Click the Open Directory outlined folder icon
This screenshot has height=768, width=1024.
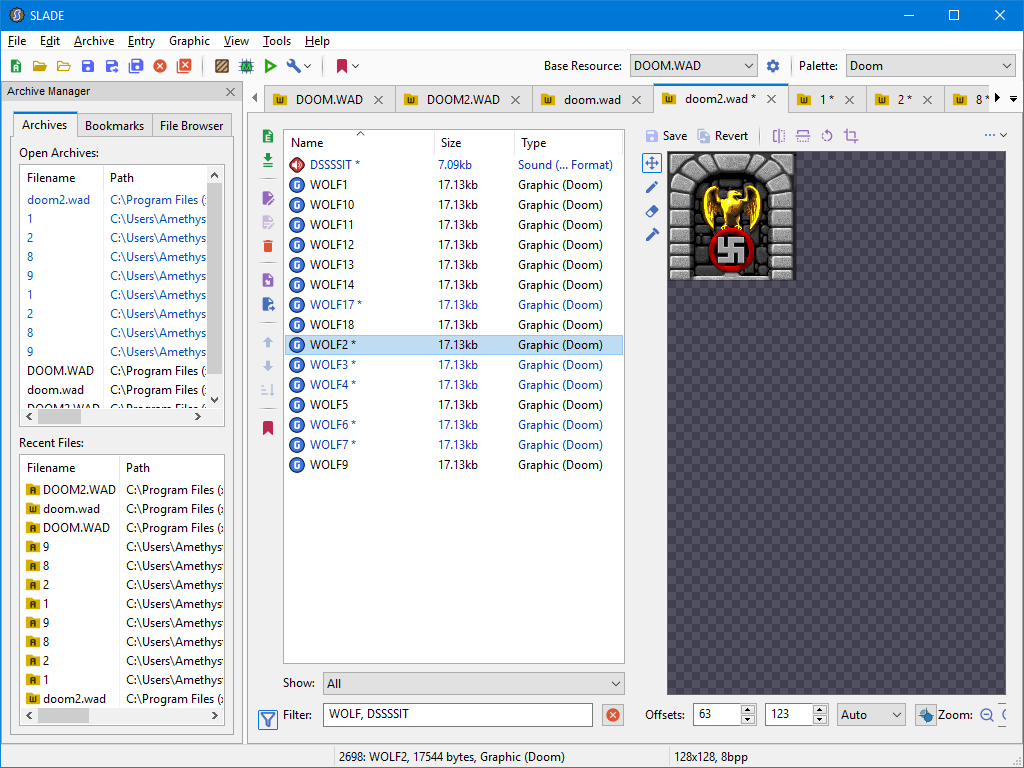pyautogui.click(x=63, y=66)
